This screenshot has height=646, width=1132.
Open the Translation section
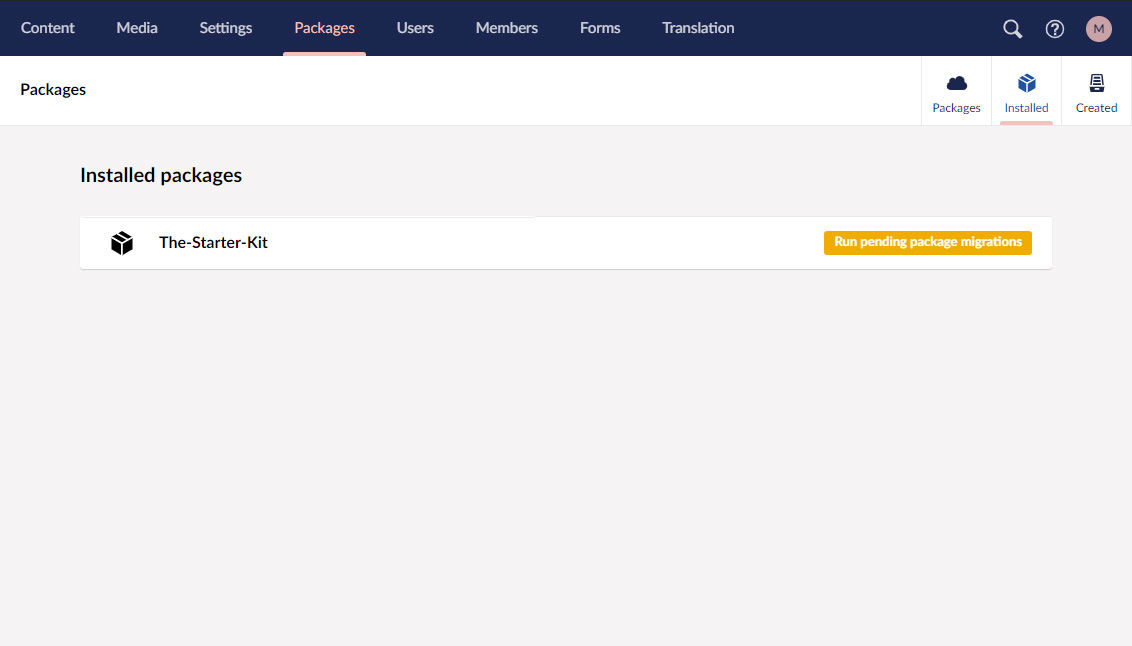coord(698,28)
